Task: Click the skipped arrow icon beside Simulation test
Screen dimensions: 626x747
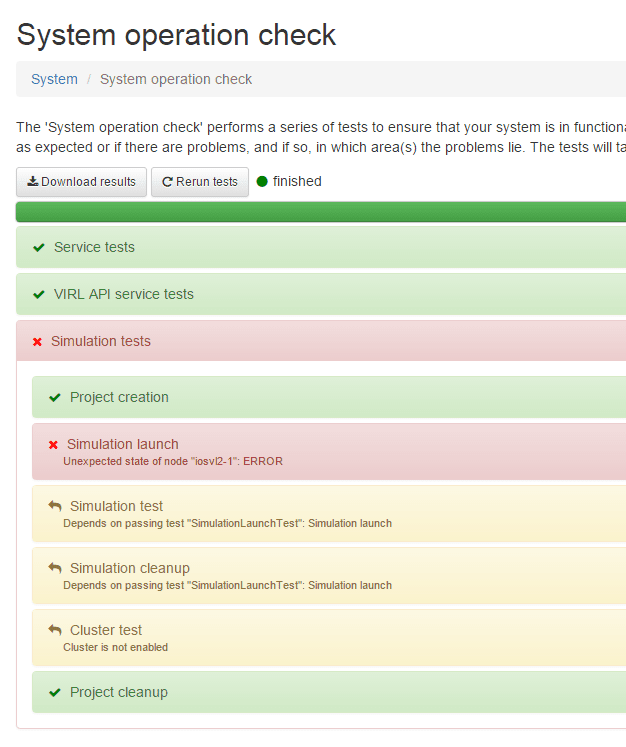Action: (x=55, y=505)
